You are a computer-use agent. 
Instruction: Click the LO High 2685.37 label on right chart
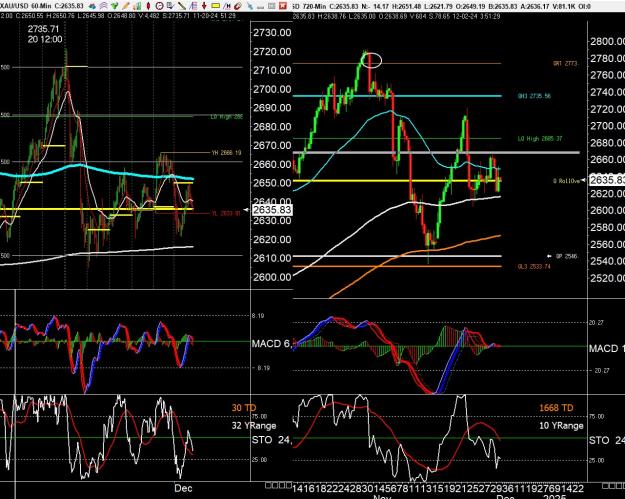tap(540, 139)
